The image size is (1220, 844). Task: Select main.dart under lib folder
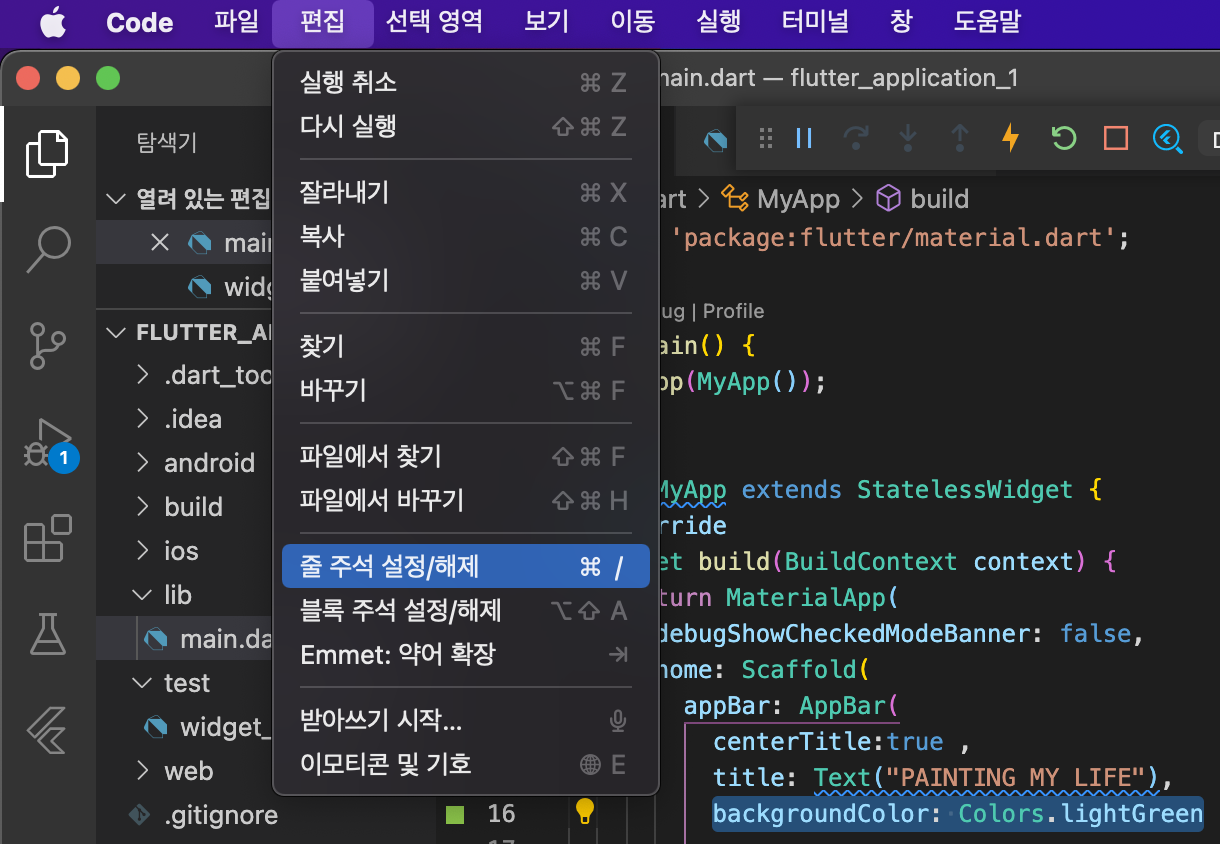[185, 639]
